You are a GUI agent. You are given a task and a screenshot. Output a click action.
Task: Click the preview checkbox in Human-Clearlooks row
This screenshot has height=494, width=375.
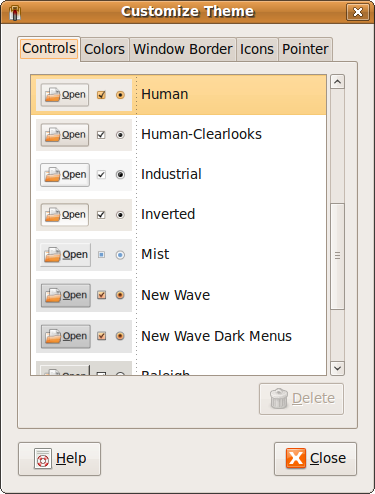click(x=101, y=135)
